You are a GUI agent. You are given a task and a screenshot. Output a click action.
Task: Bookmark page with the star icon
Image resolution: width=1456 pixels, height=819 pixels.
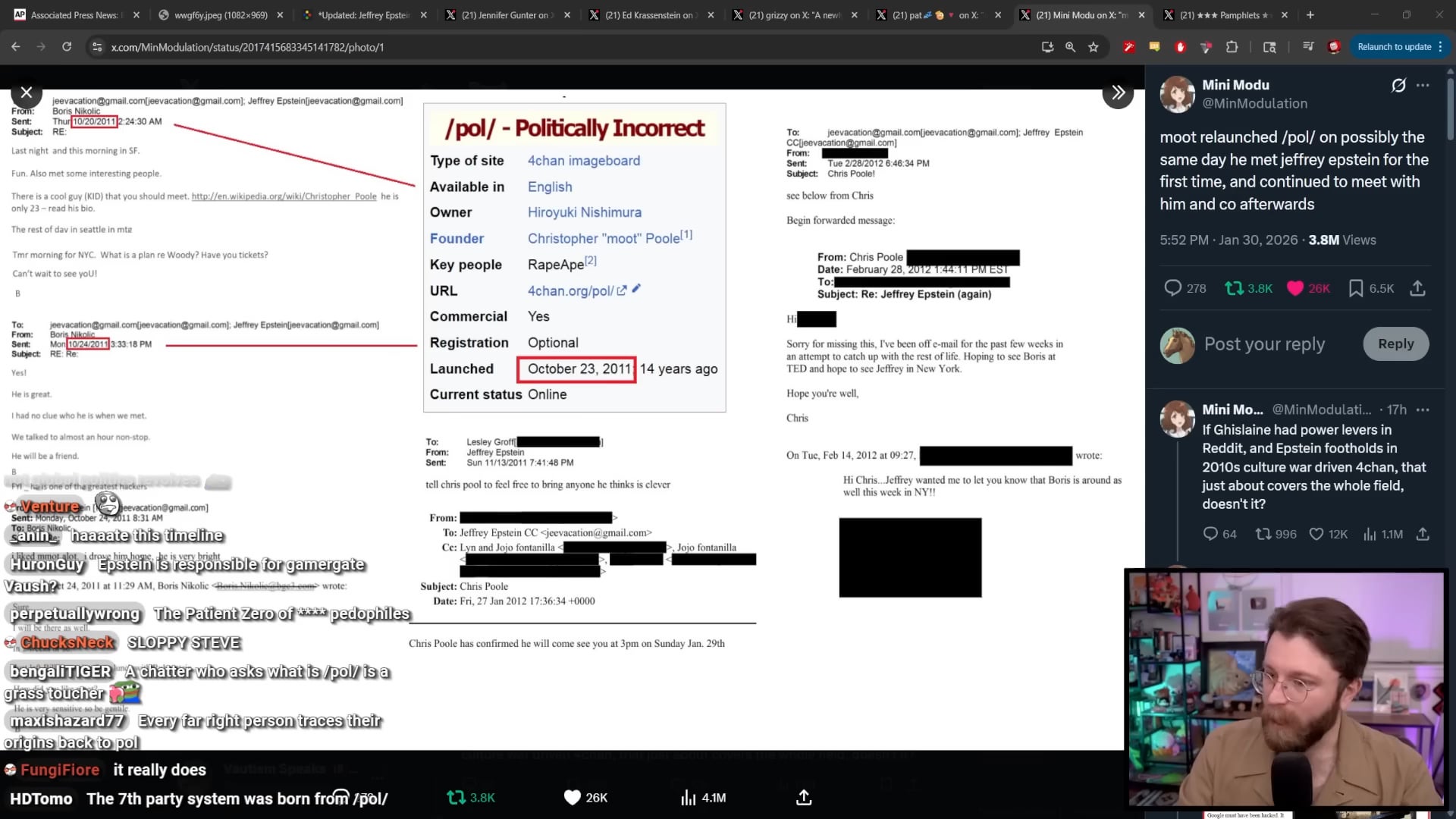point(1094,47)
